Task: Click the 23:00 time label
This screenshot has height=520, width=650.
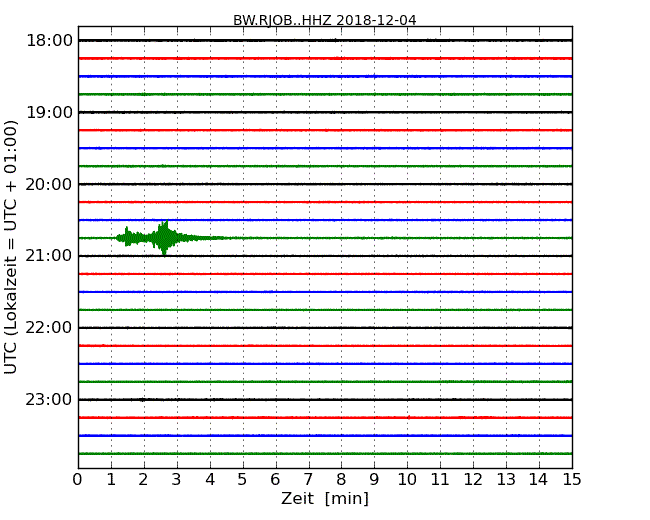Action: point(49,399)
